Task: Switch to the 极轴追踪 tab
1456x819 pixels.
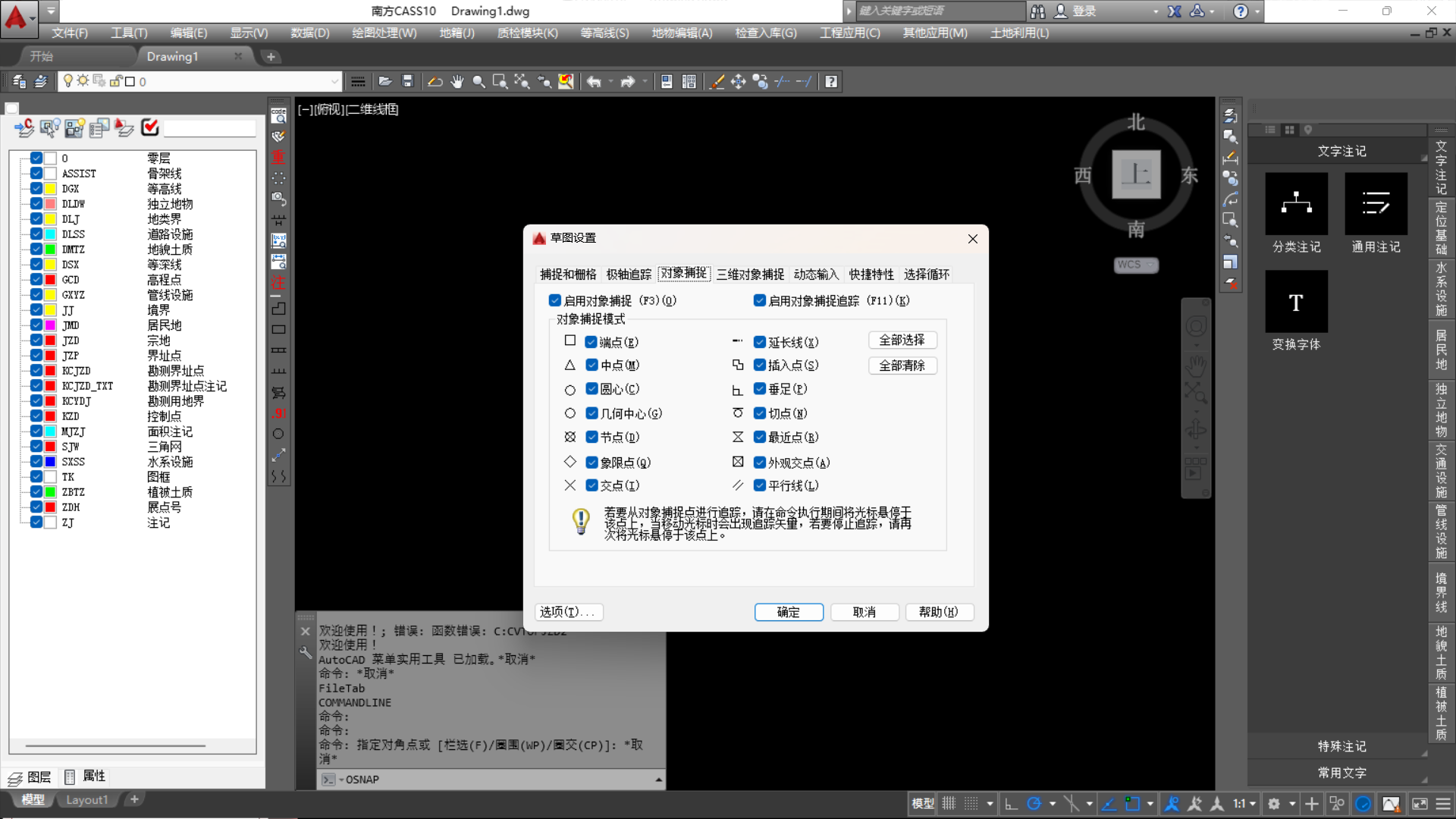Action: 629,275
